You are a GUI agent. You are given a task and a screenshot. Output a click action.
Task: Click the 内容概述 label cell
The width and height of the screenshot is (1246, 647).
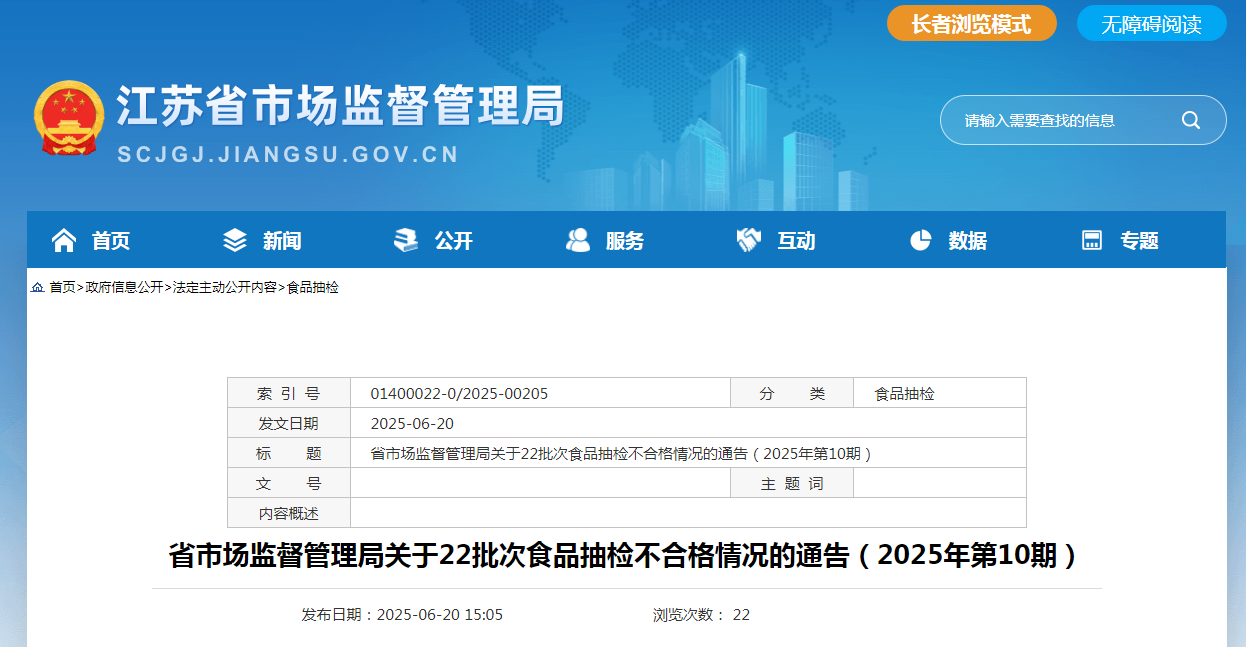click(x=289, y=514)
